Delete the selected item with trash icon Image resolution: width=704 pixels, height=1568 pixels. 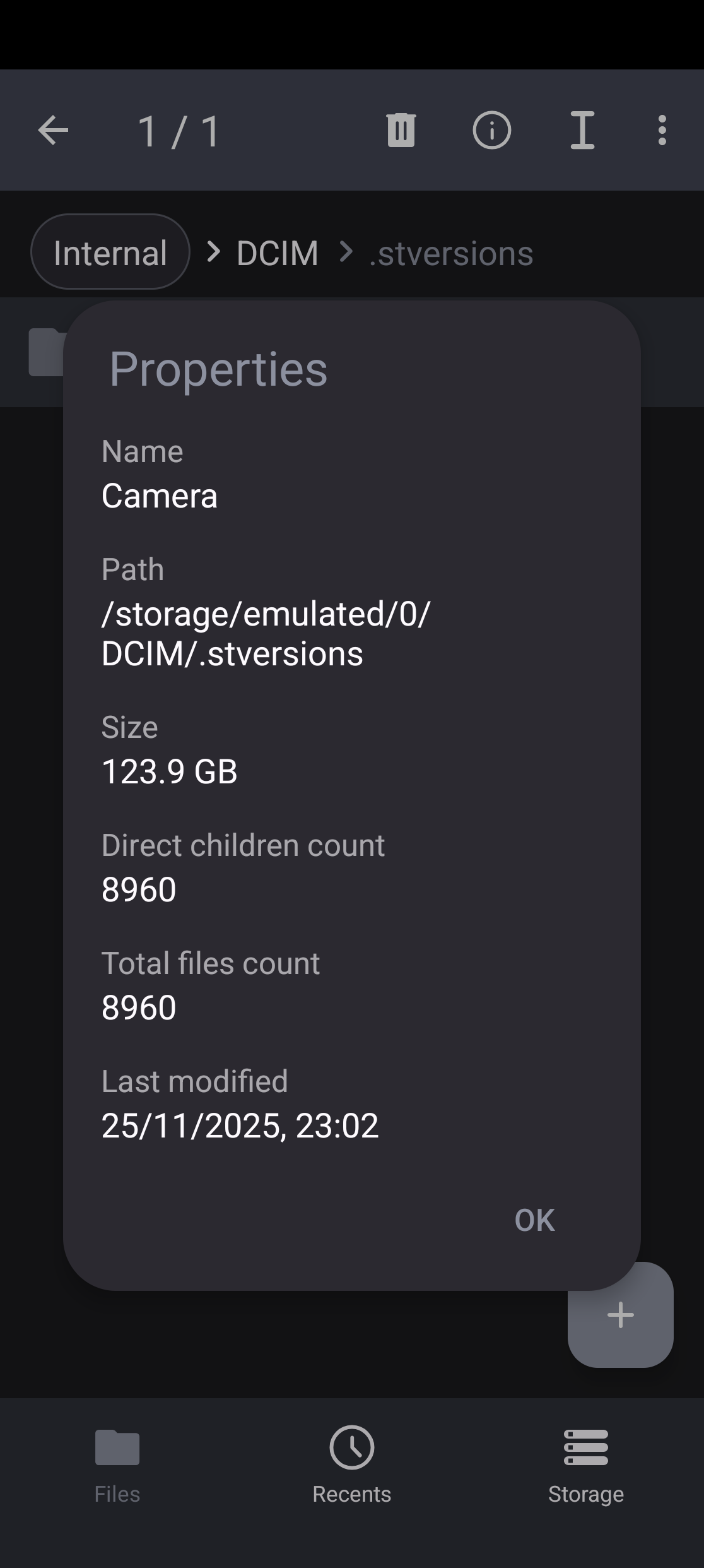pos(401,131)
